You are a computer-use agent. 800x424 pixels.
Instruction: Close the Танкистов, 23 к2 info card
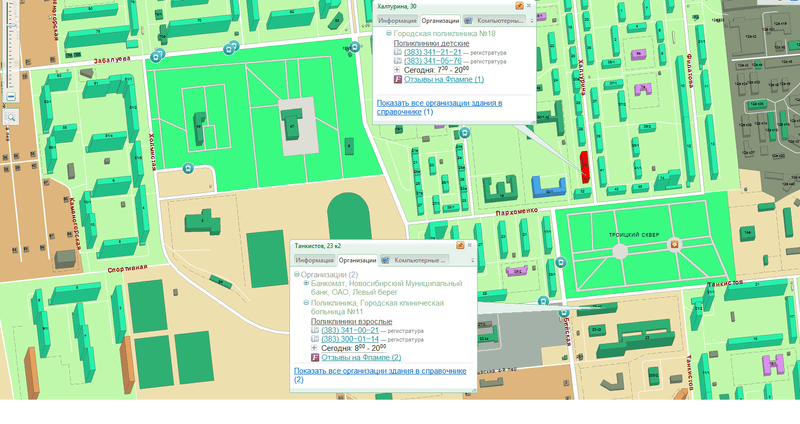469,245
